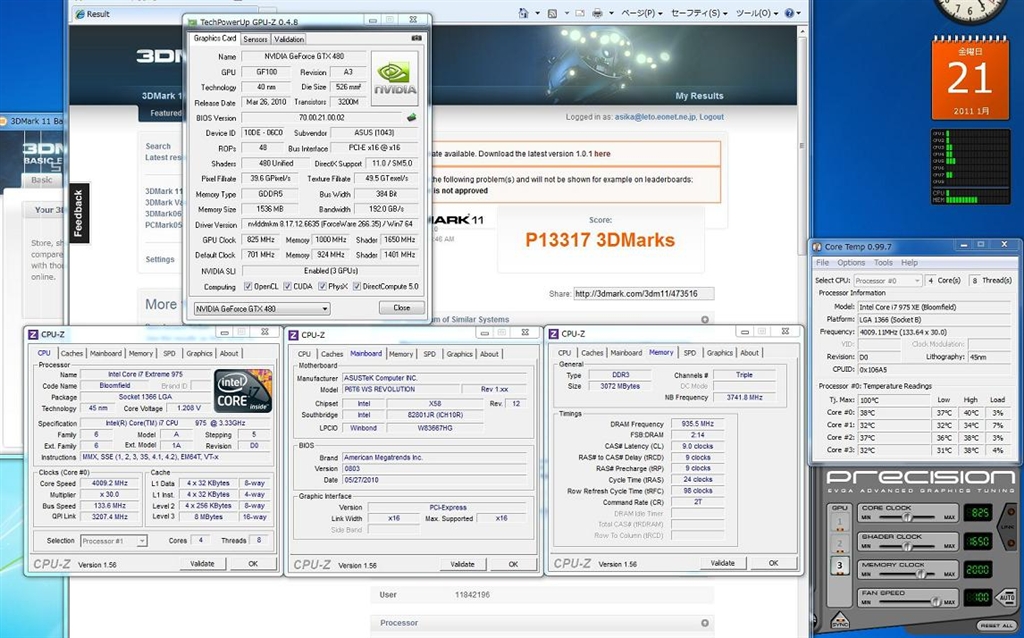Click the Home icon in the browser toolbar
1024x638 pixels.
523,13
